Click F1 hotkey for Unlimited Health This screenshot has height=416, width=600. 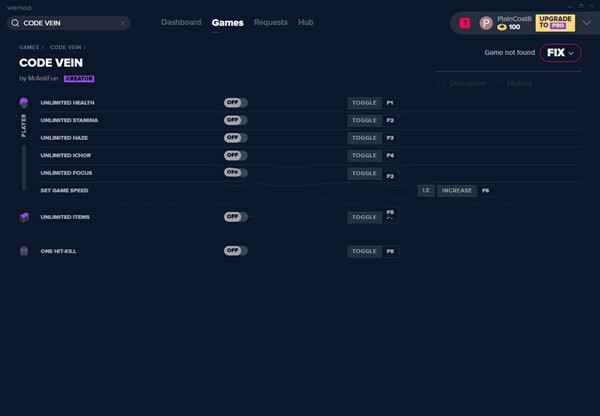click(390, 103)
